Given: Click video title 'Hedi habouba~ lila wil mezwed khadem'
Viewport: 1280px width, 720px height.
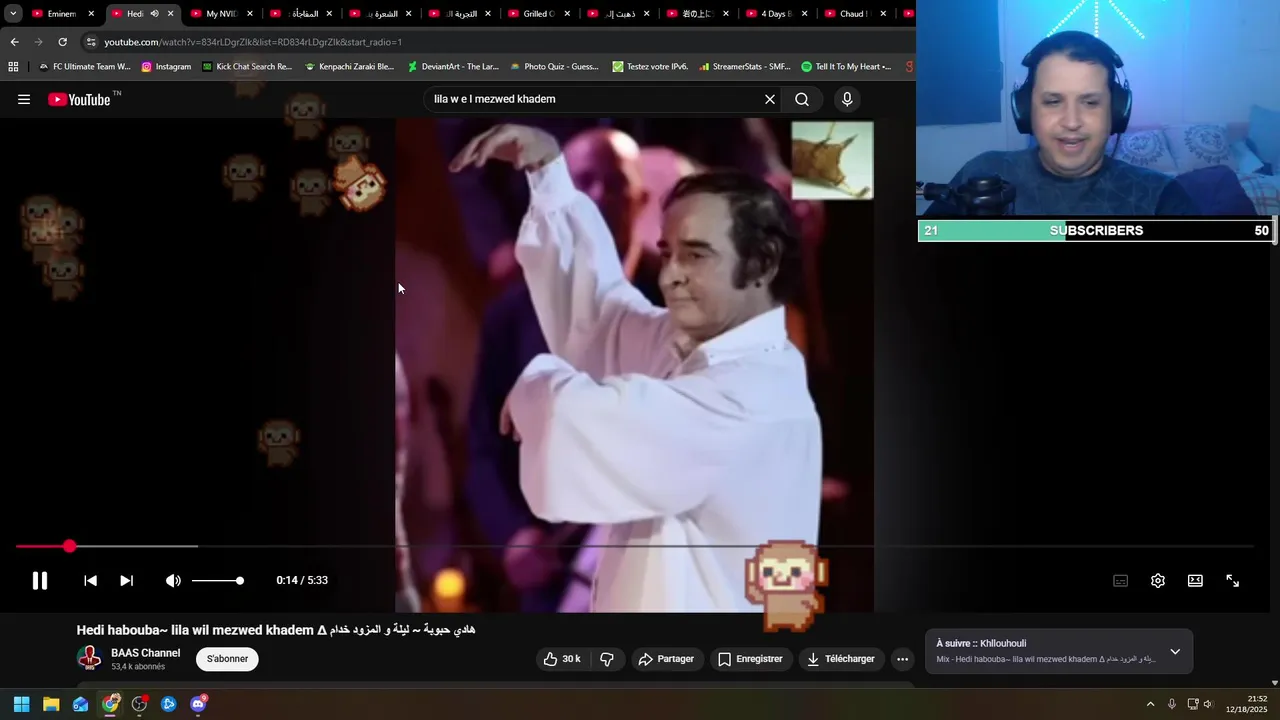Looking at the screenshot, I should point(276,630).
